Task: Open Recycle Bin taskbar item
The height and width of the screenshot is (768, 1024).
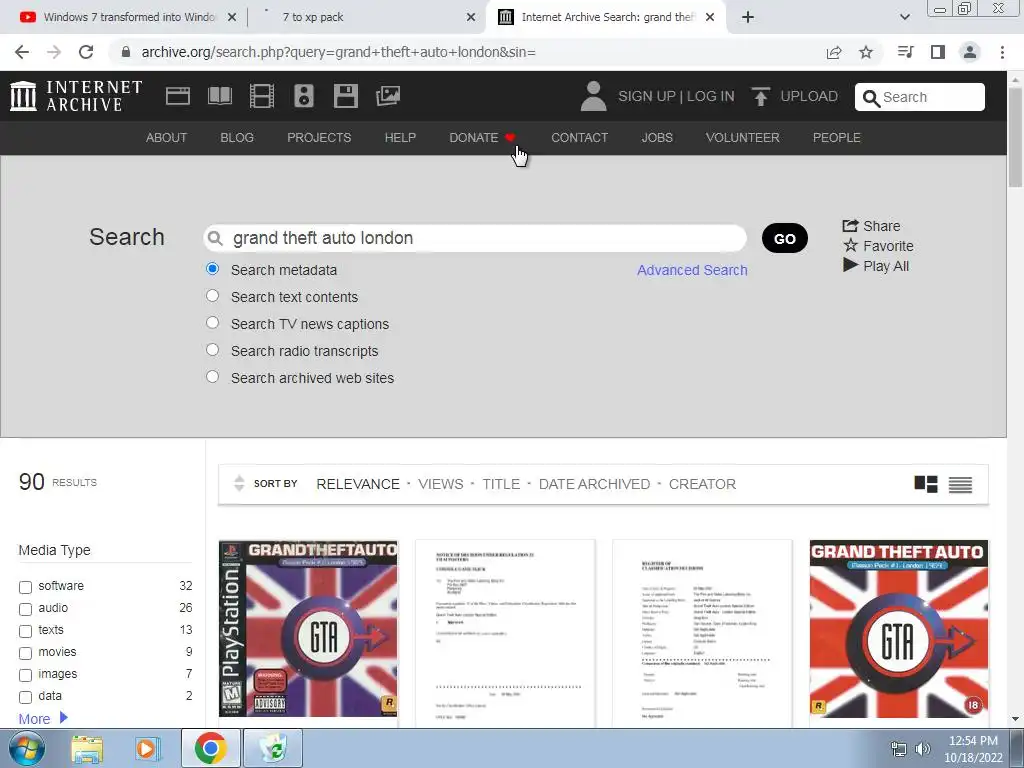Action: tap(273, 748)
